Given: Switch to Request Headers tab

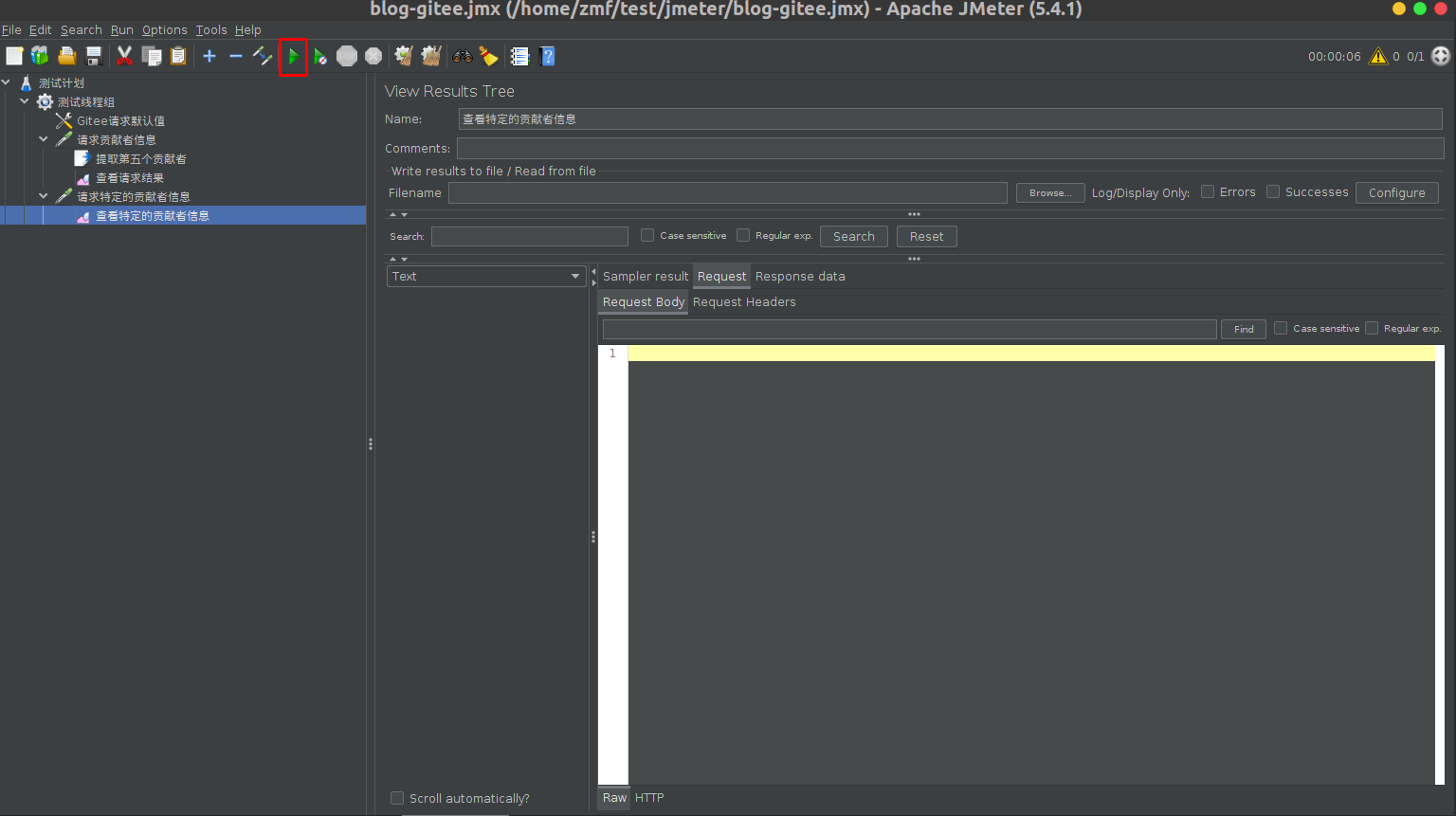Looking at the screenshot, I should click(744, 301).
